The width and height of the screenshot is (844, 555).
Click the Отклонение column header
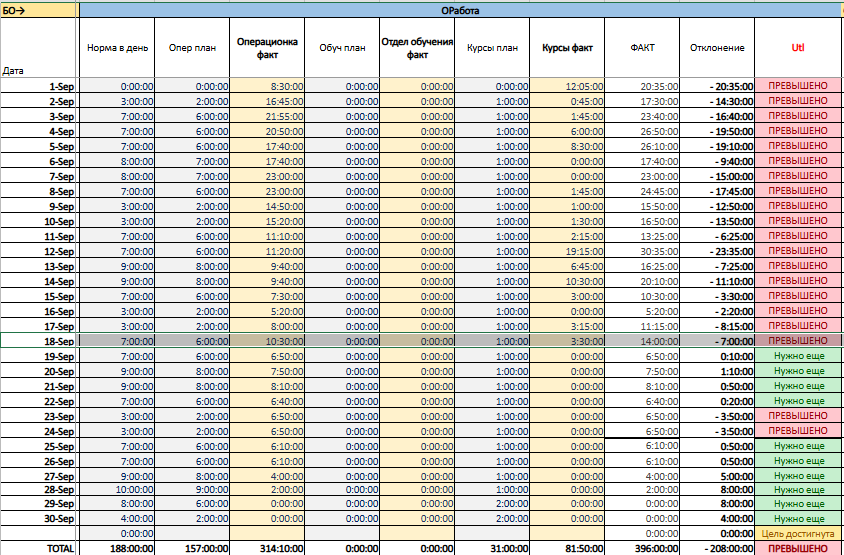point(717,48)
